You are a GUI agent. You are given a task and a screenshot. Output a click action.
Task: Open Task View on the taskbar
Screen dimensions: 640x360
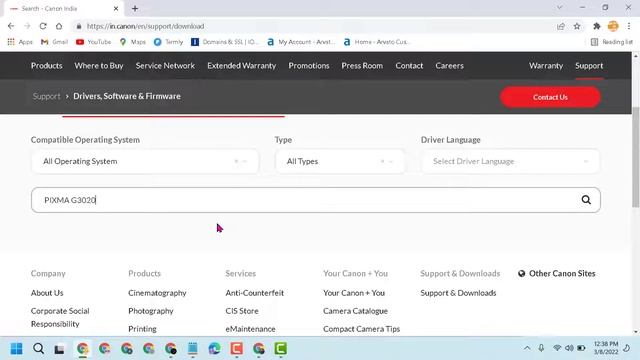click(60, 349)
